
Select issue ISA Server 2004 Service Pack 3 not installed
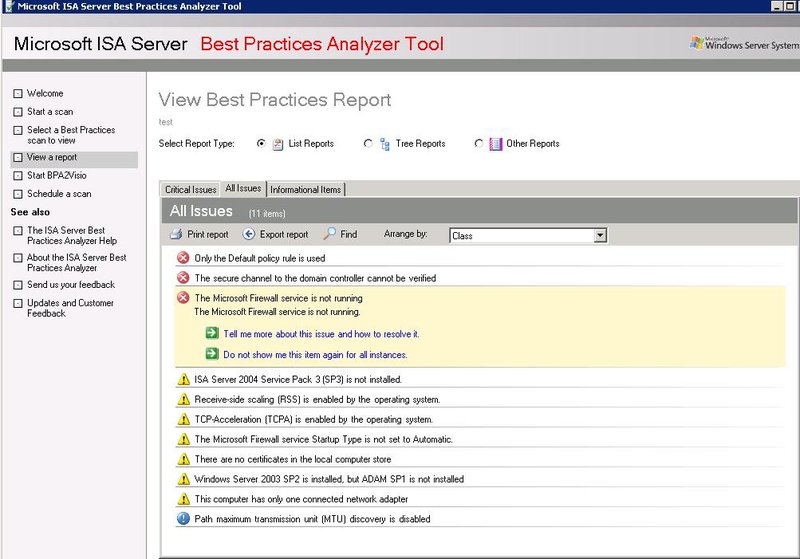tap(298, 379)
